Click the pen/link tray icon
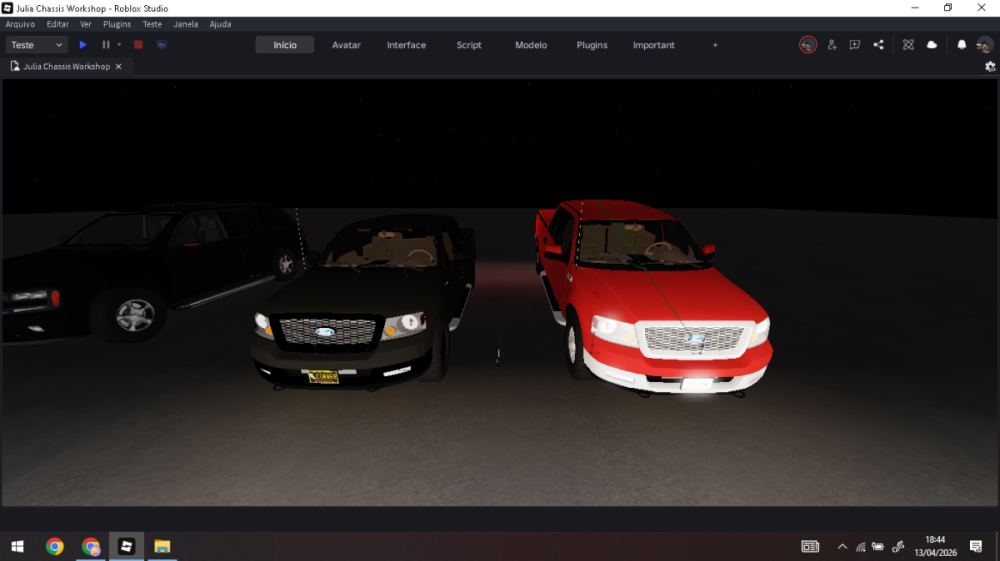This screenshot has width=1000, height=561. click(898, 546)
